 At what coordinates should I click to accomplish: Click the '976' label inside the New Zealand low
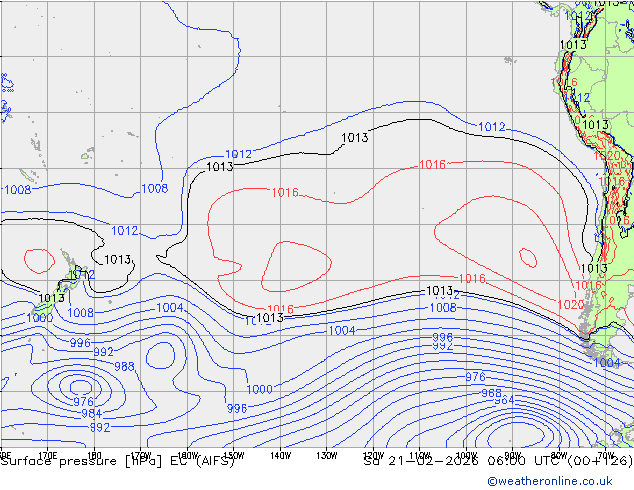[x=83, y=401]
